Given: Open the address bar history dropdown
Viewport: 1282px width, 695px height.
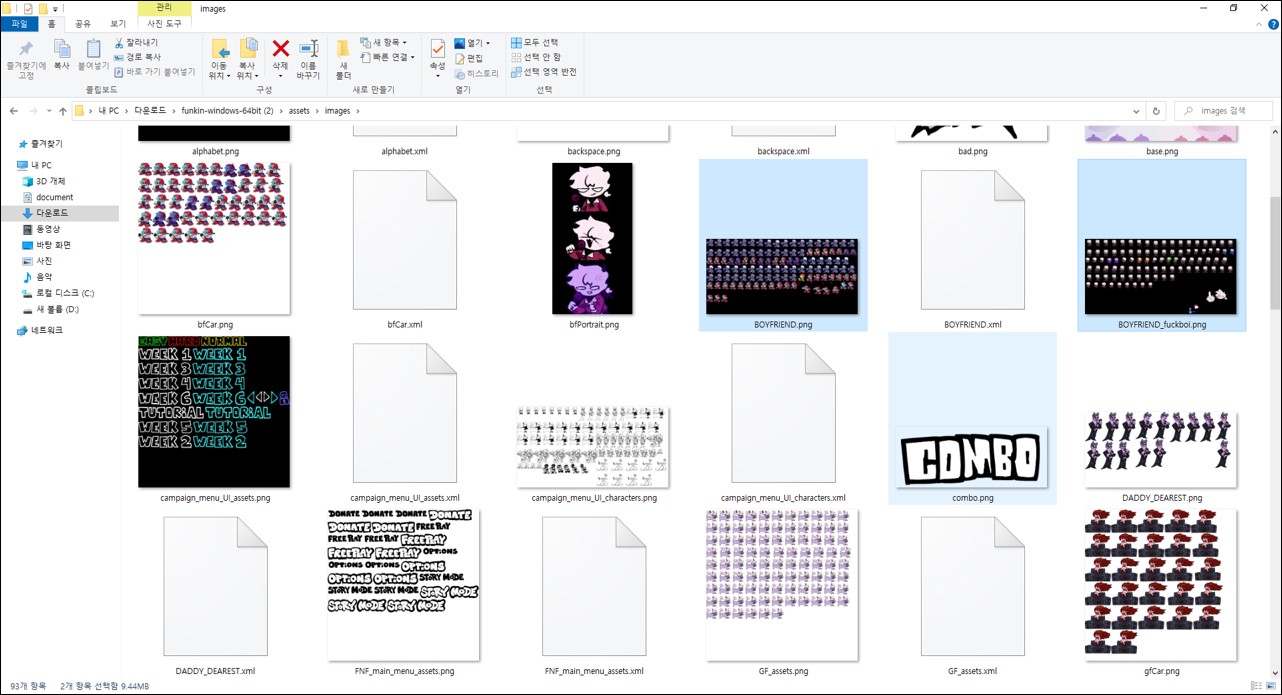Looking at the screenshot, I should 1137,111.
